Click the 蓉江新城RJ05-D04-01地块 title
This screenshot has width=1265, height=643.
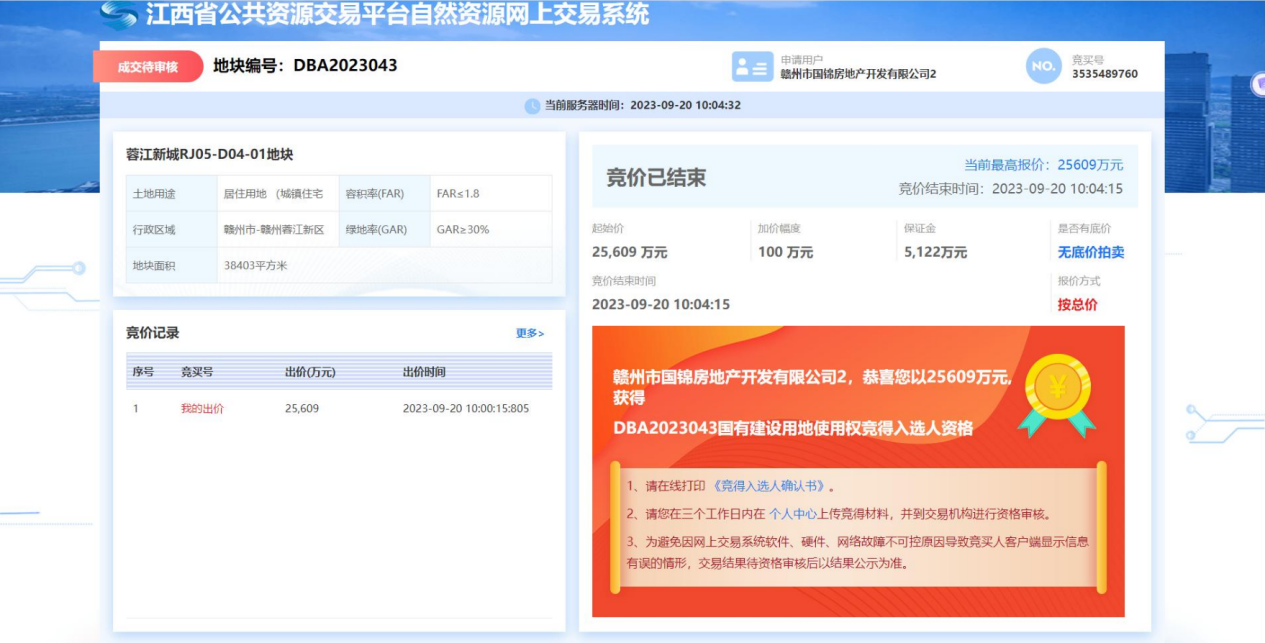209,155
